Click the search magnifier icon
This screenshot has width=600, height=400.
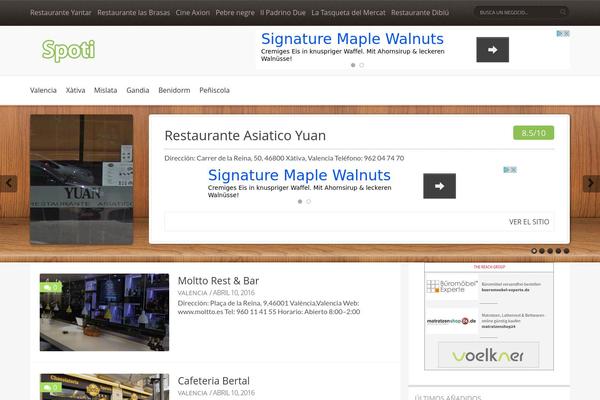tap(562, 12)
